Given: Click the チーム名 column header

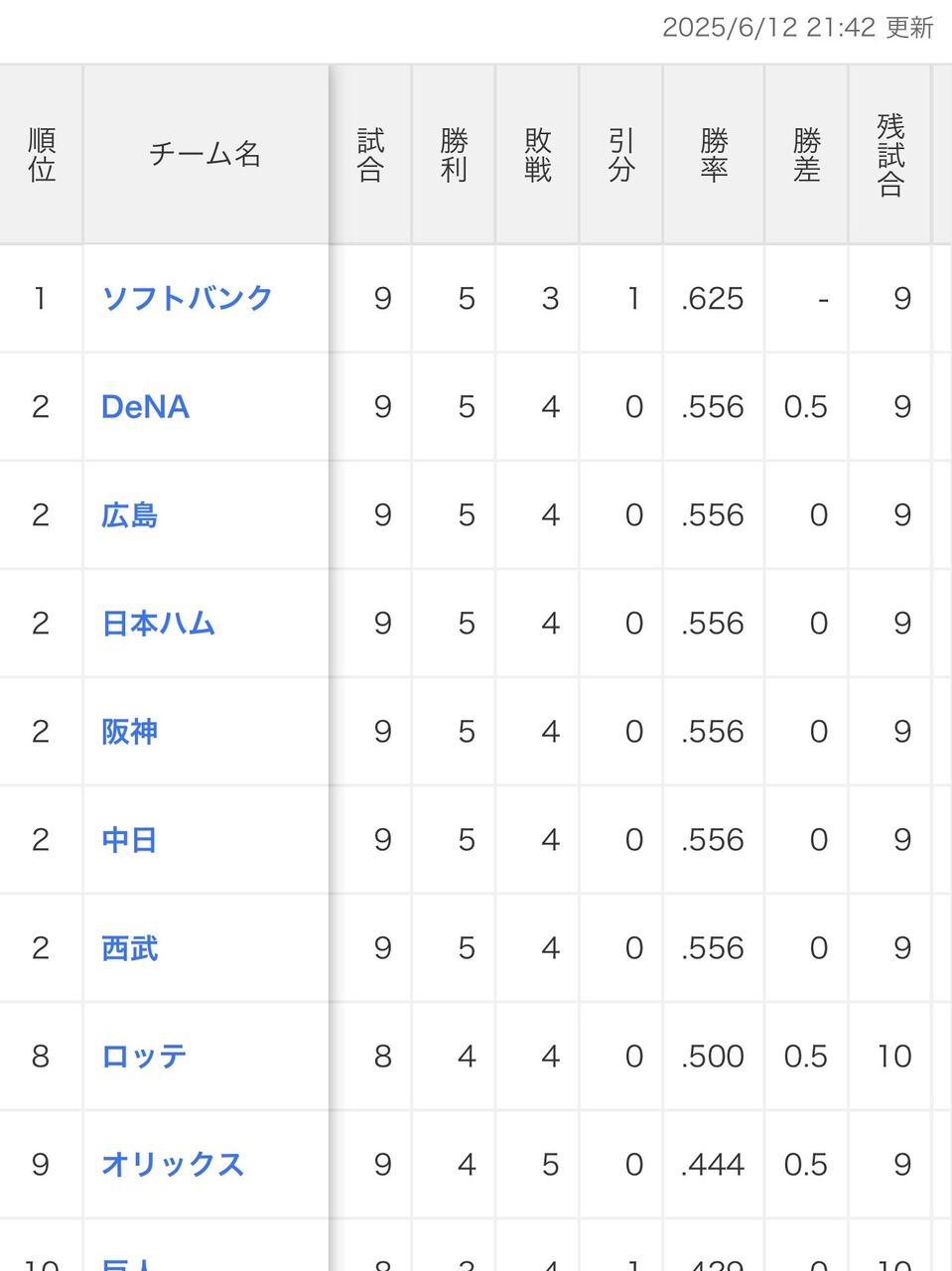Looking at the screenshot, I should (x=205, y=155).
